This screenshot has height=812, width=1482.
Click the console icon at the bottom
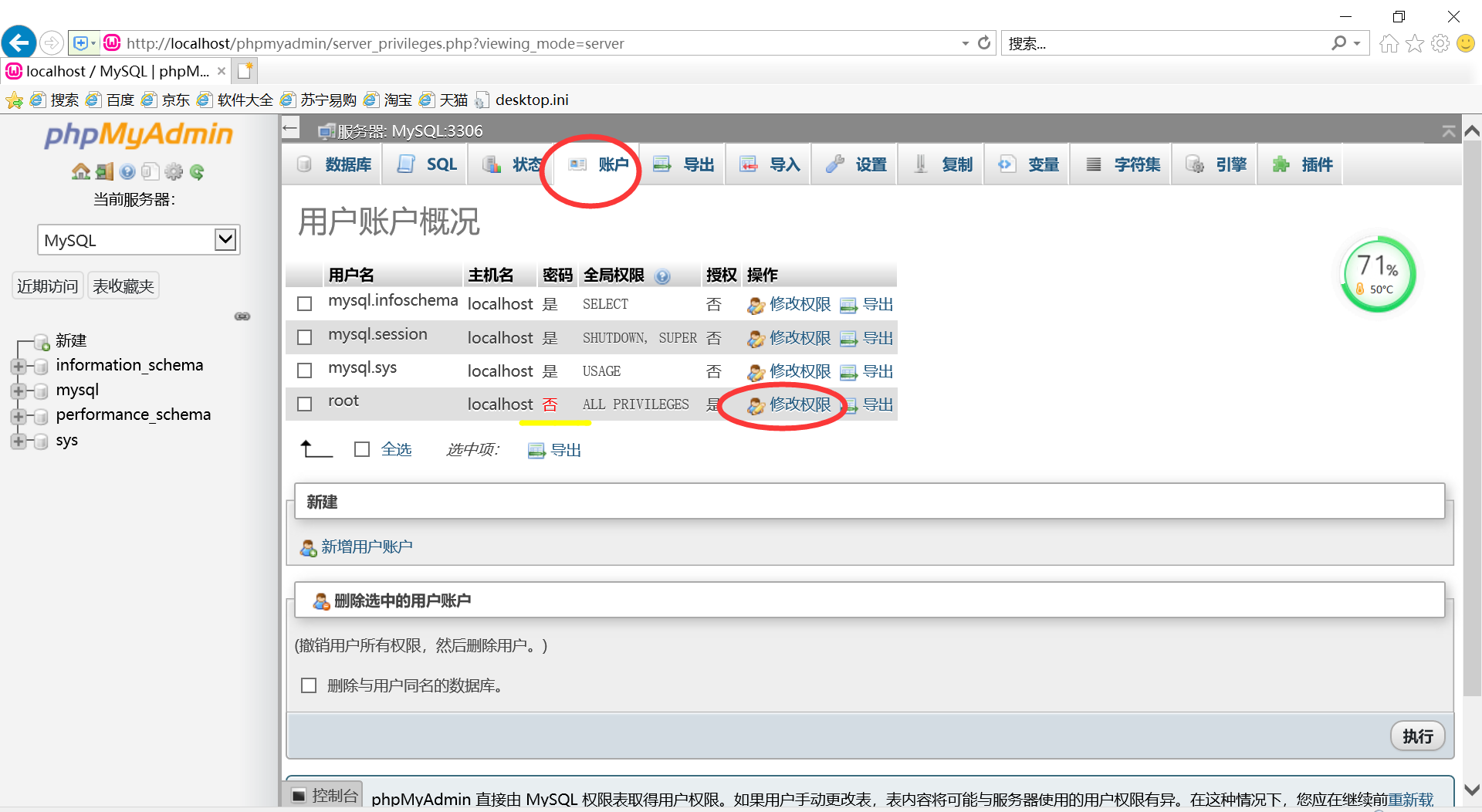(x=299, y=795)
